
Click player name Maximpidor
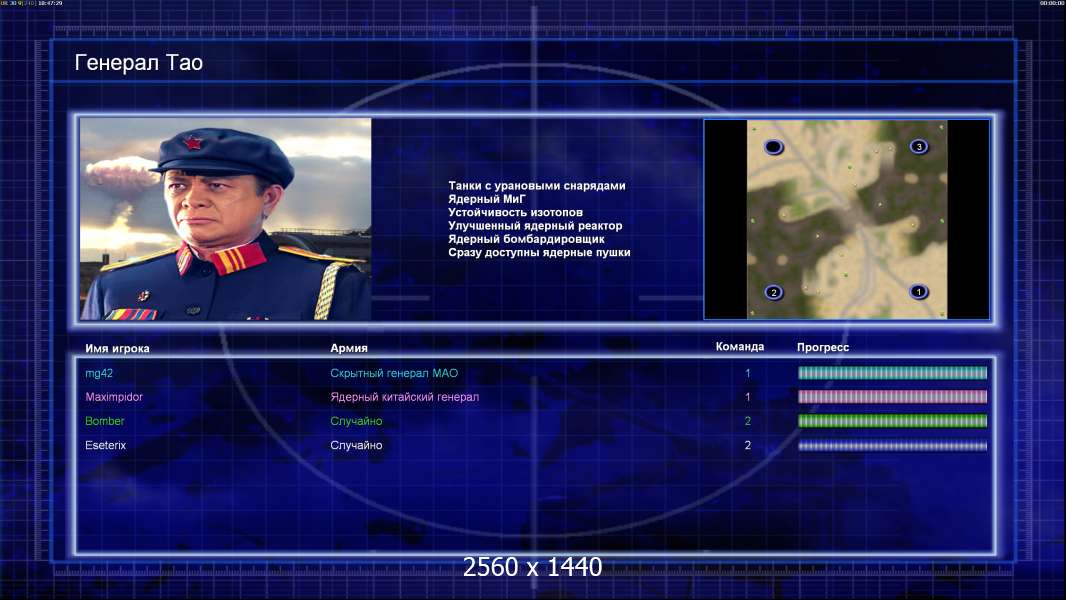(x=114, y=397)
